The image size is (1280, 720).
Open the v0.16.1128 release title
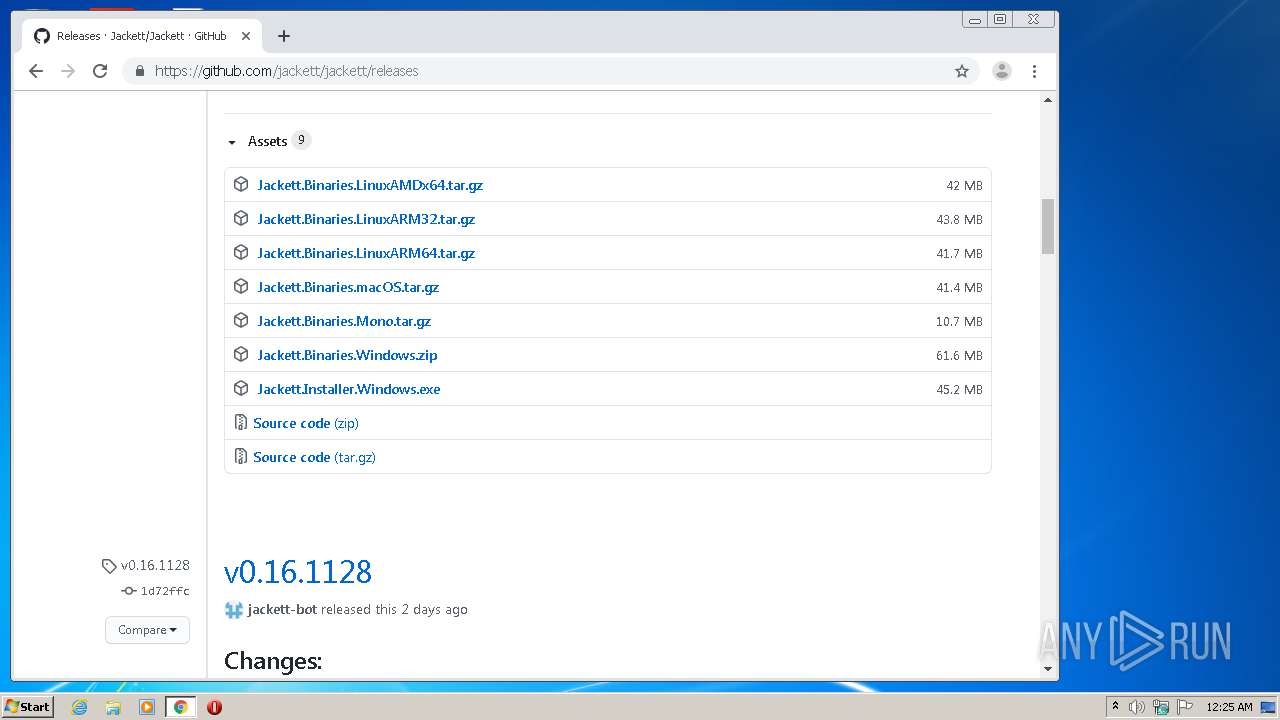pos(298,572)
